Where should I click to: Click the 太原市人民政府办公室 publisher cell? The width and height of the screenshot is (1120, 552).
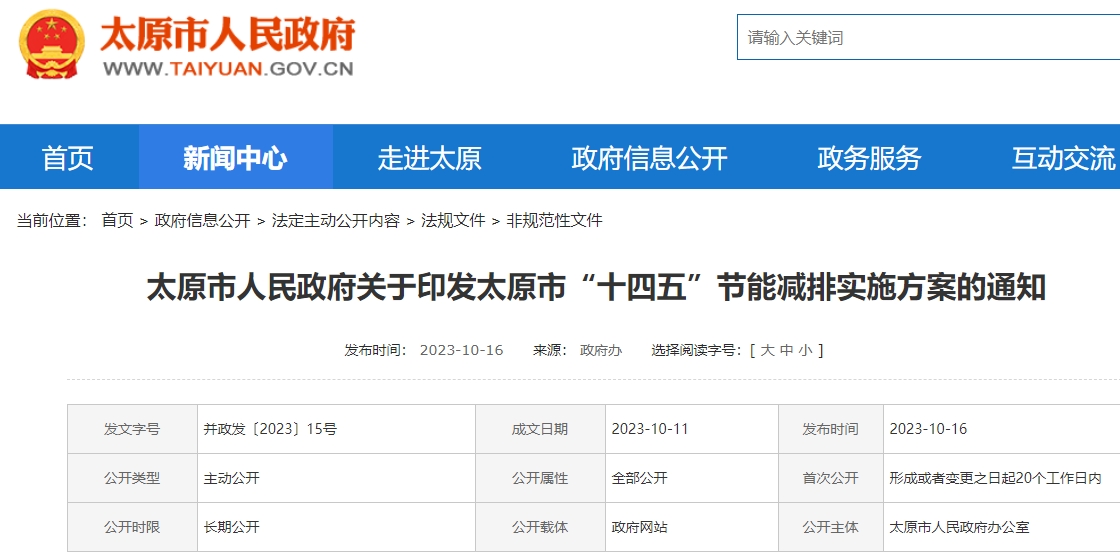click(959, 527)
